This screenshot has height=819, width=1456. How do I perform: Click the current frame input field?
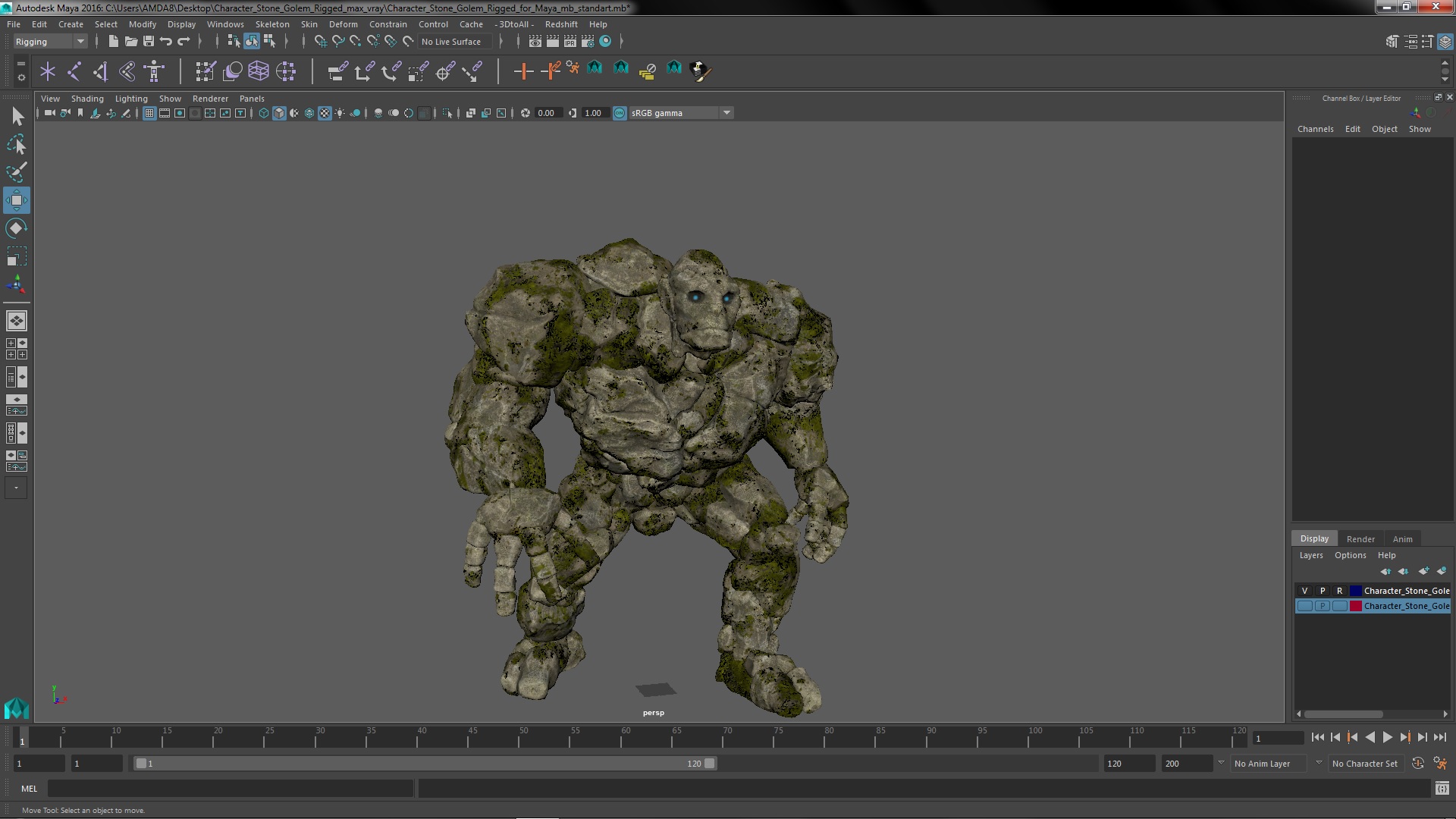(1278, 738)
